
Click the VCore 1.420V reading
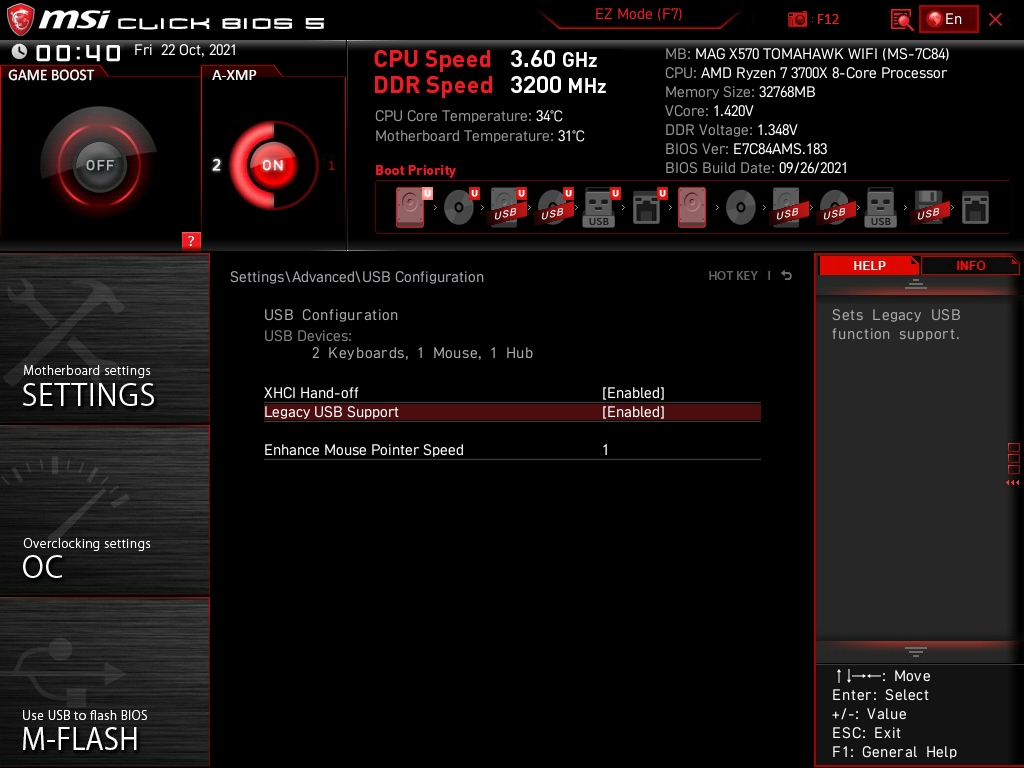[x=709, y=111]
